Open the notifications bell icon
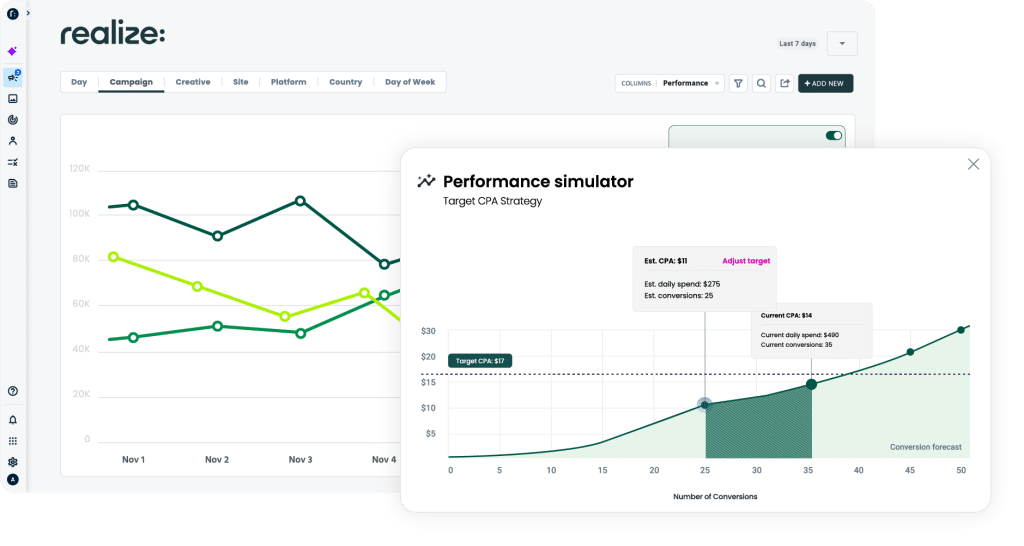 pyautogui.click(x=13, y=420)
